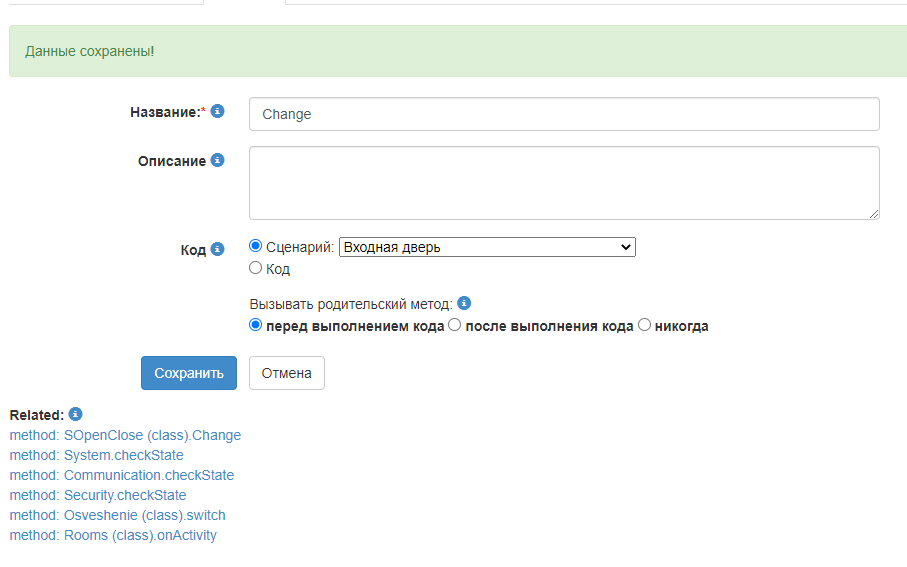Click info icon beside Описание label

point(217,160)
